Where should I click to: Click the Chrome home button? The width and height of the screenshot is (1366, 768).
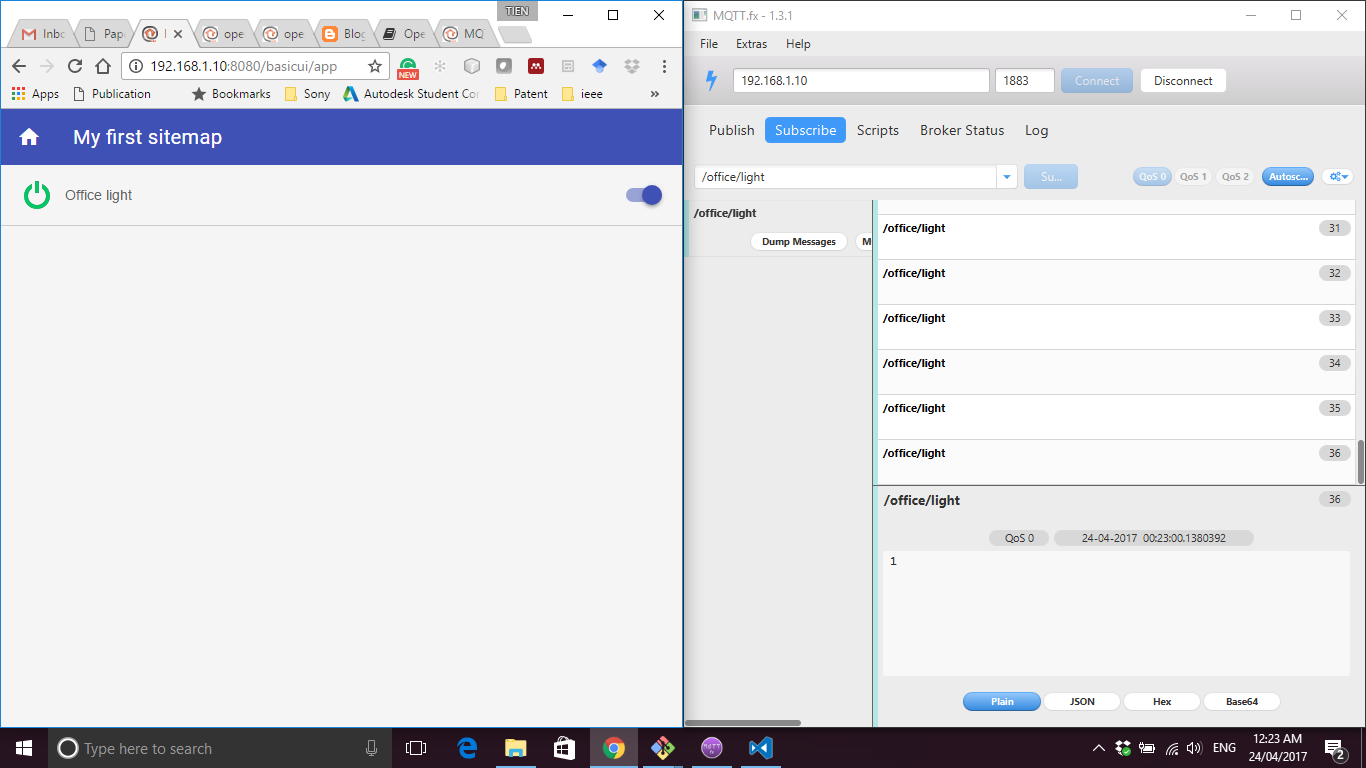104,66
